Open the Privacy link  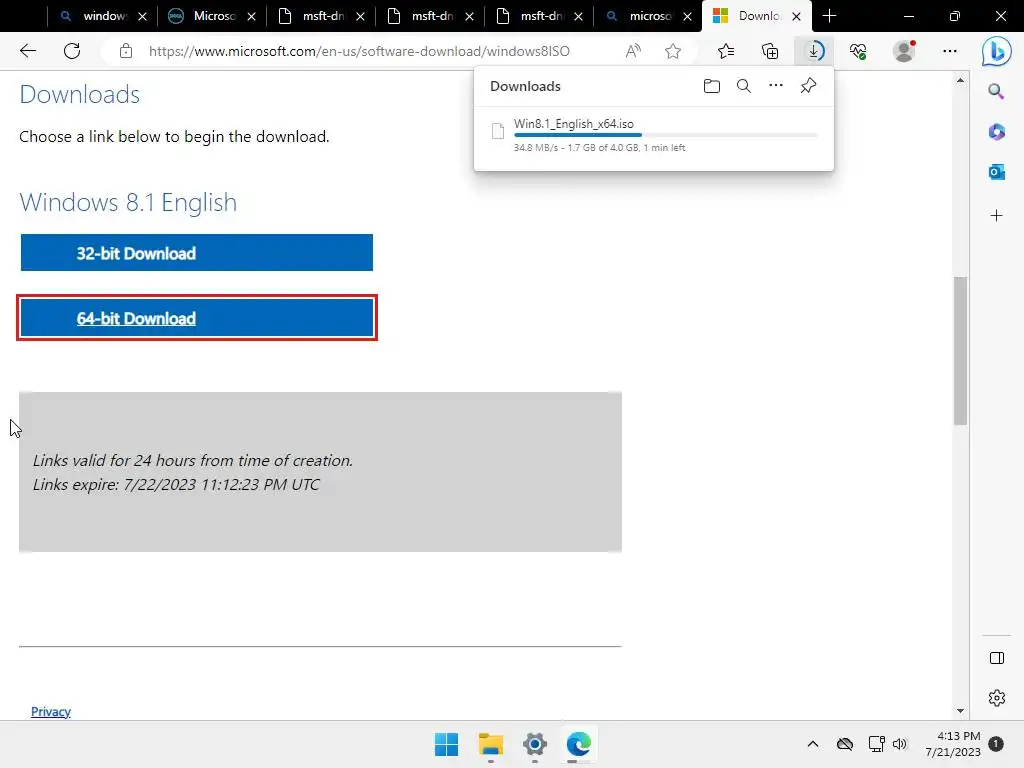tap(51, 711)
